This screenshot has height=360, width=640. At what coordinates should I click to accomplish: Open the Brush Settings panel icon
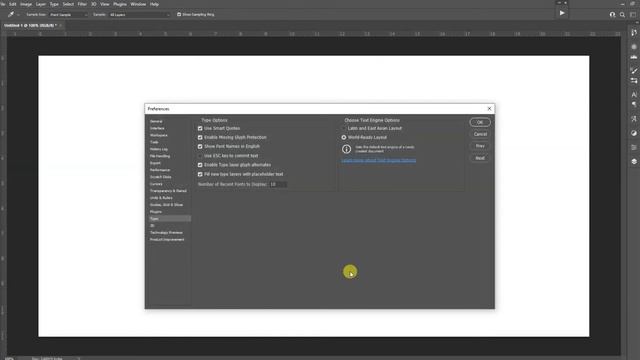tap(634, 71)
